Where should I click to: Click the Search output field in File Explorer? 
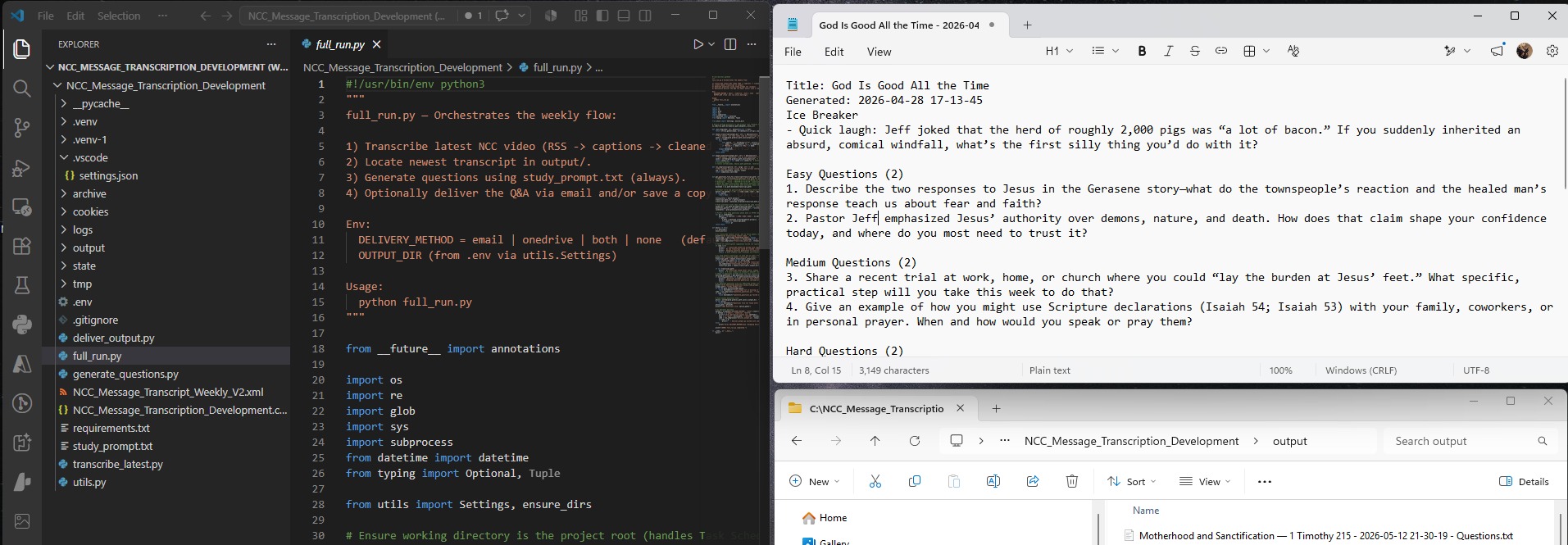[1470, 441]
